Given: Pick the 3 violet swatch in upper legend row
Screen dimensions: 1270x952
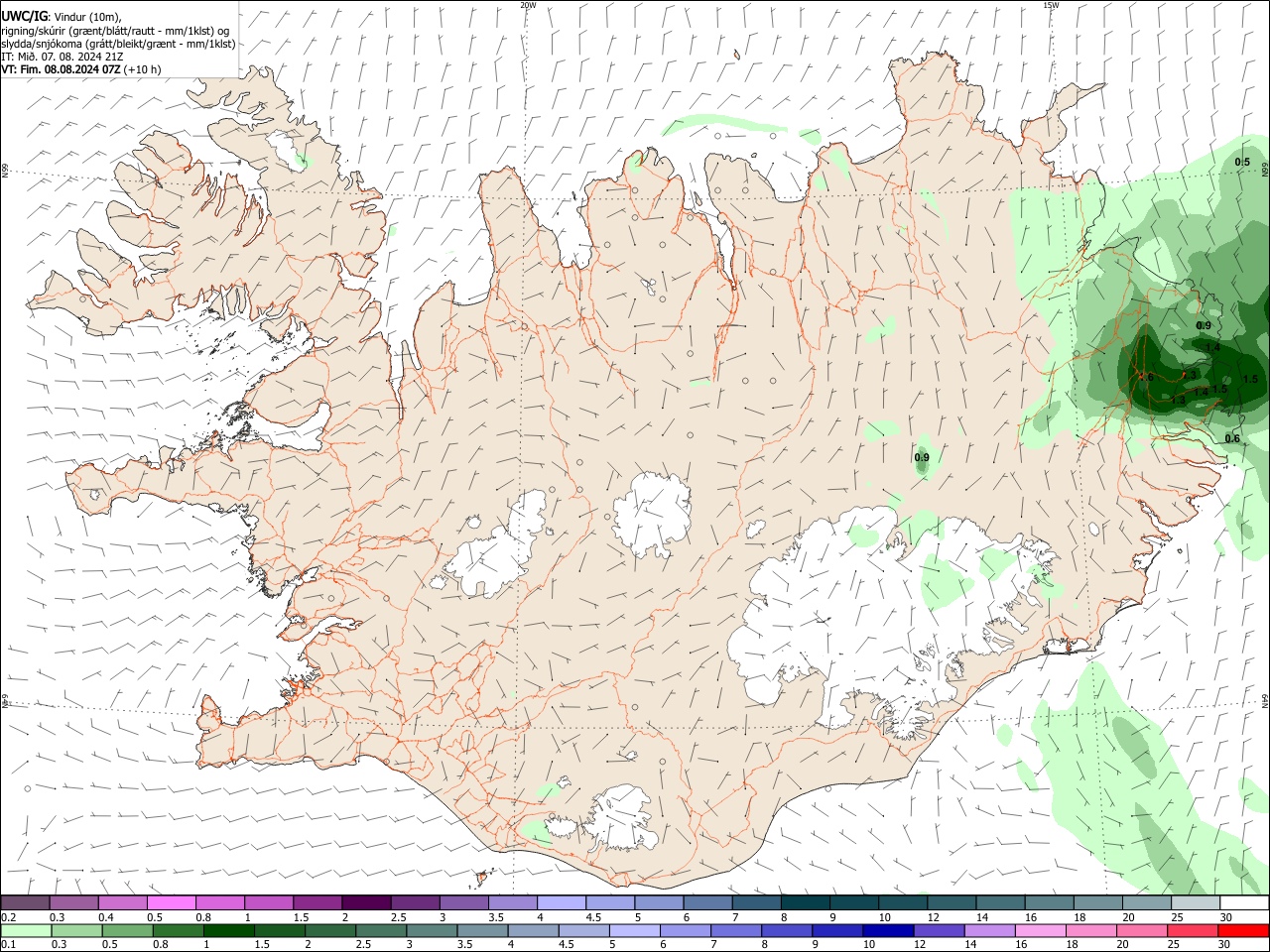Looking at the screenshot, I should (x=463, y=902).
